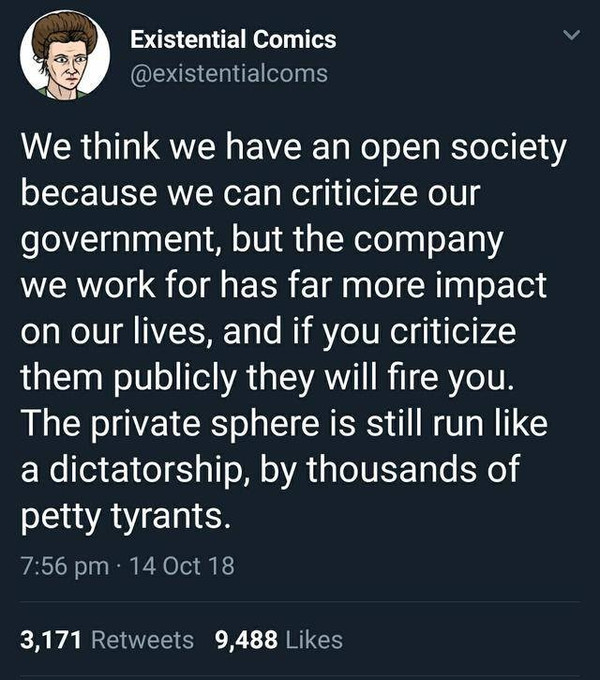Click the Likes label

point(314,639)
